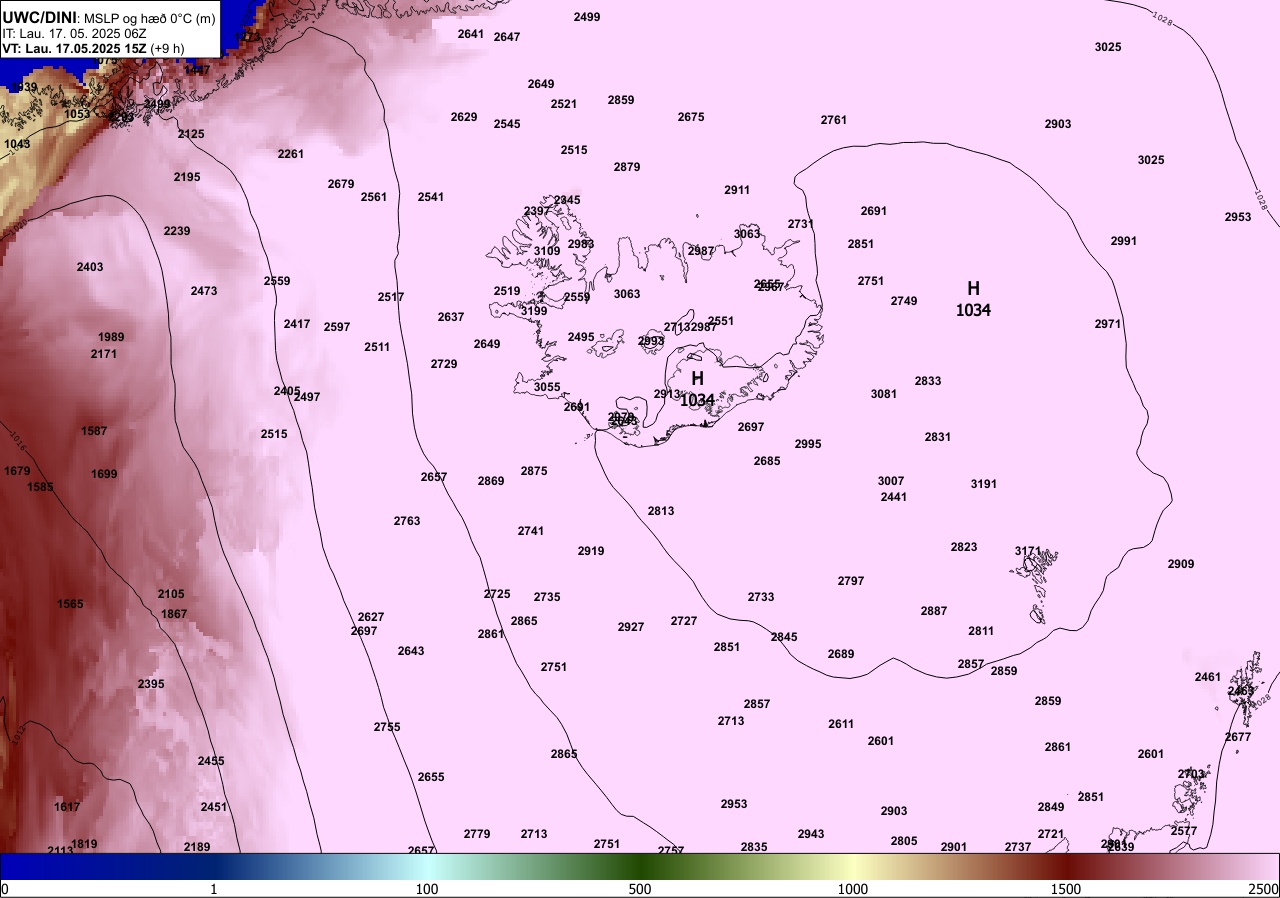This screenshot has width=1280, height=898.
Task: Click the freezing level value 2403
Action: (90, 267)
